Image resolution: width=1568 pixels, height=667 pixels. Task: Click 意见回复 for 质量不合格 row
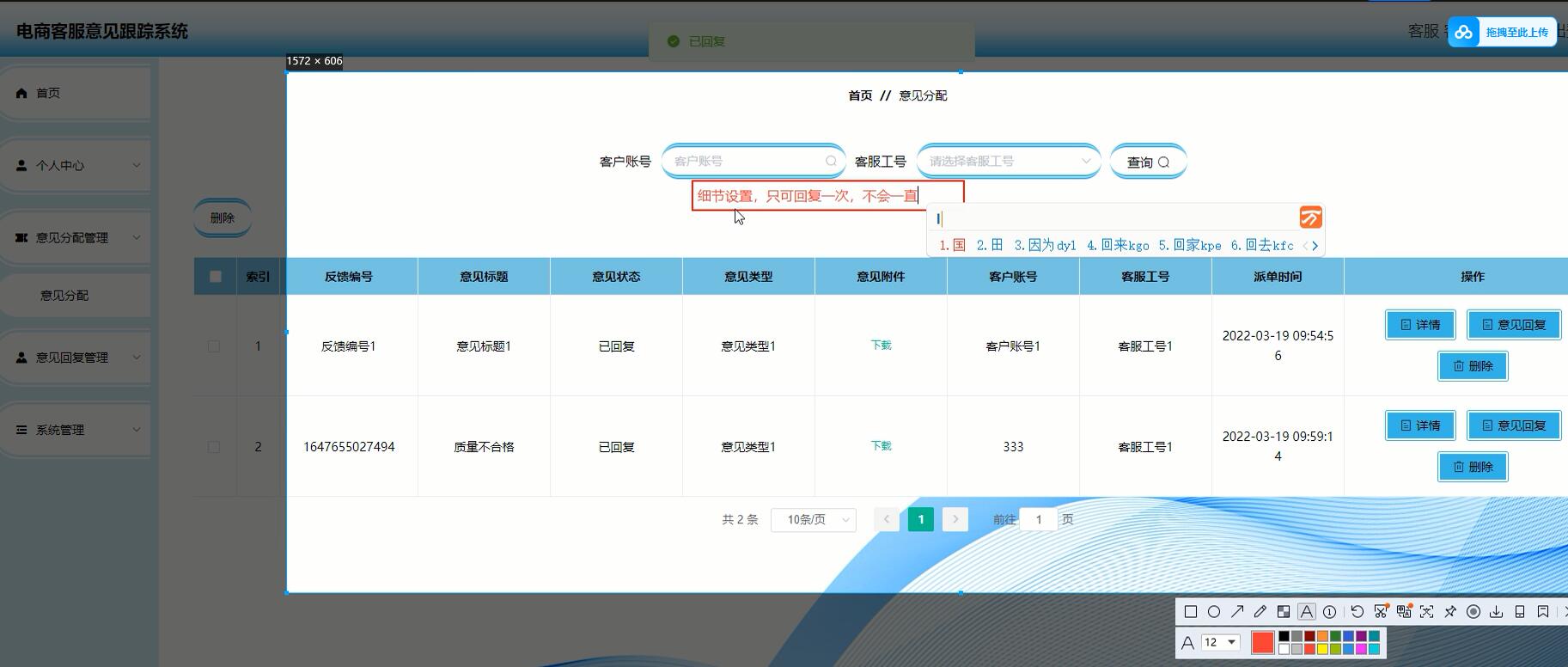(1514, 425)
